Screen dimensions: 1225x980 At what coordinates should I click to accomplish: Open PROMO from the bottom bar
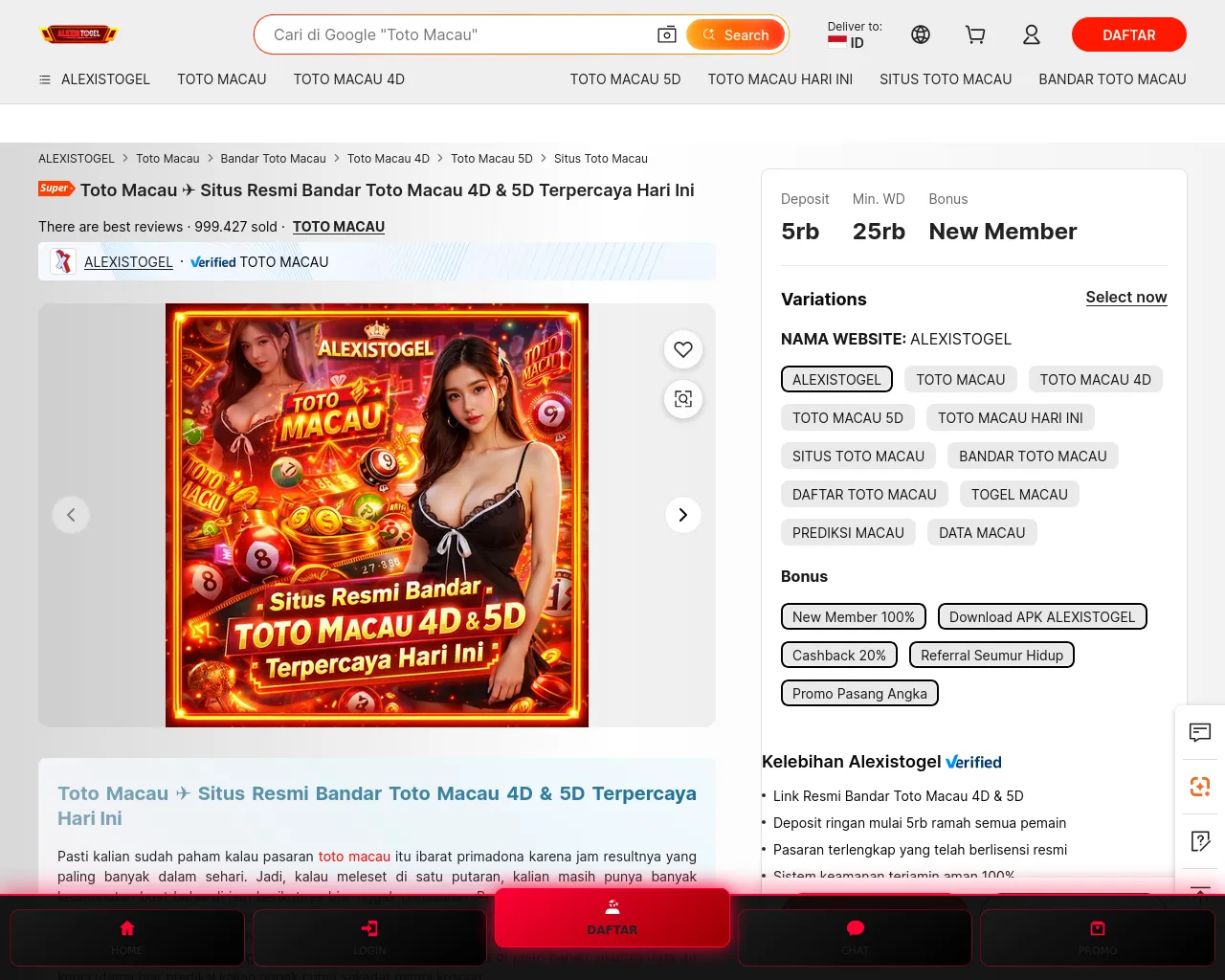pyautogui.click(x=1098, y=938)
